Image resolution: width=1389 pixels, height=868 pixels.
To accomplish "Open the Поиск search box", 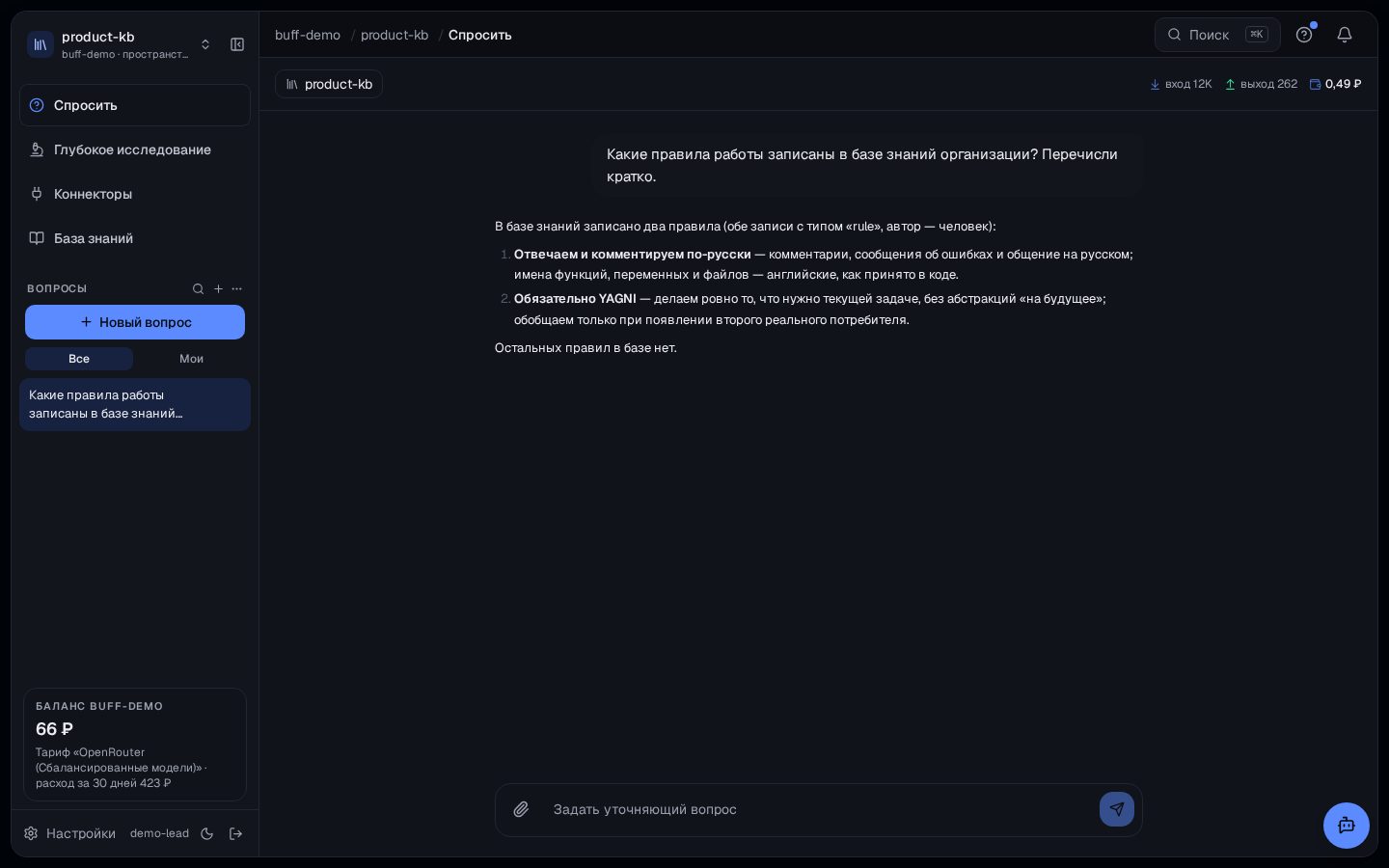I will click(x=1217, y=35).
